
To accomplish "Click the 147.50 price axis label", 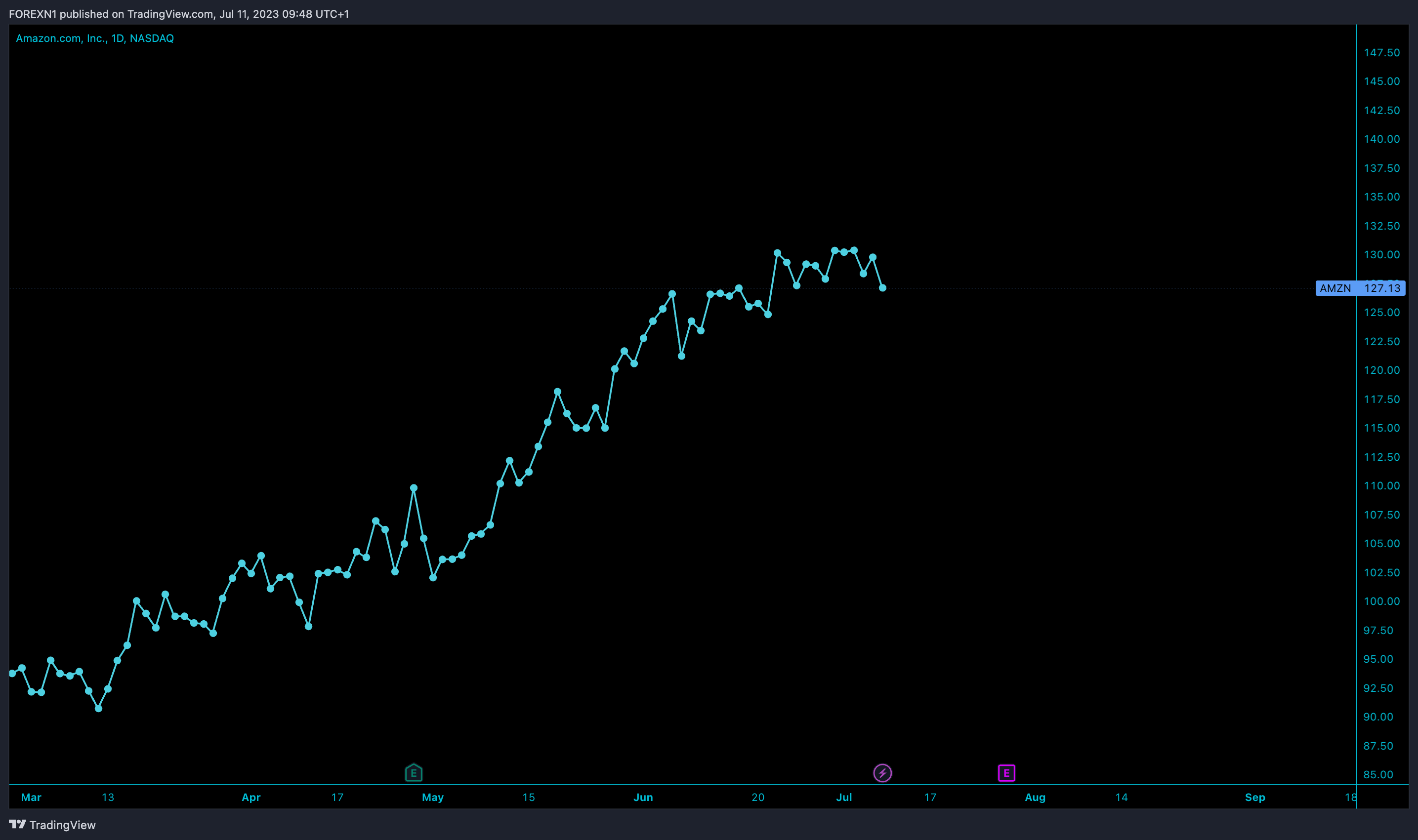I will (x=1381, y=53).
